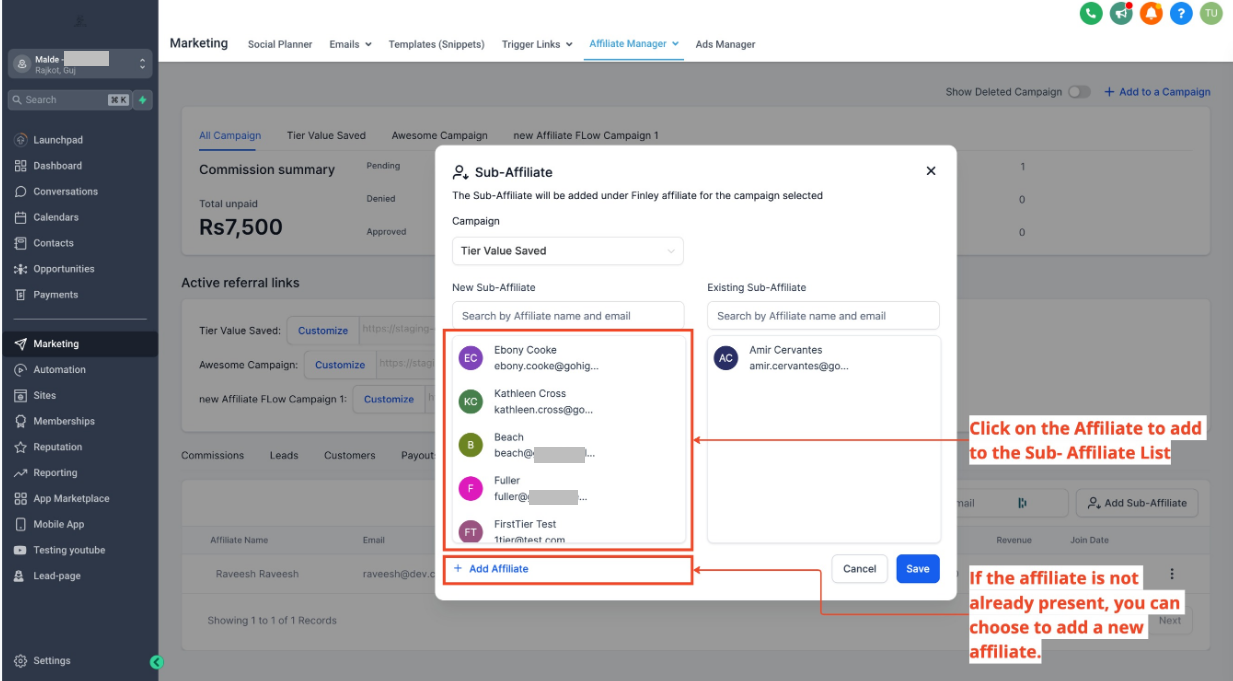The width and height of the screenshot is (1233, 681).
Task: Open Automation sidebar icon
Action: [20, 370]
